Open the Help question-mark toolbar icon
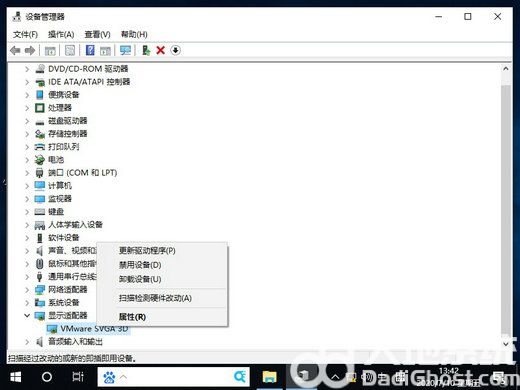520x390 pixels. tap(90, 51)
